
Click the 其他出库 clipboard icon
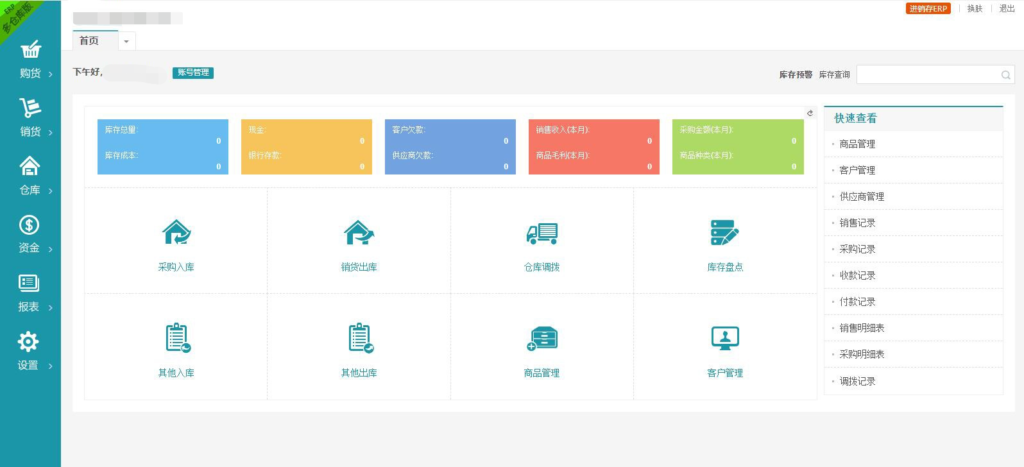(359, 339)
